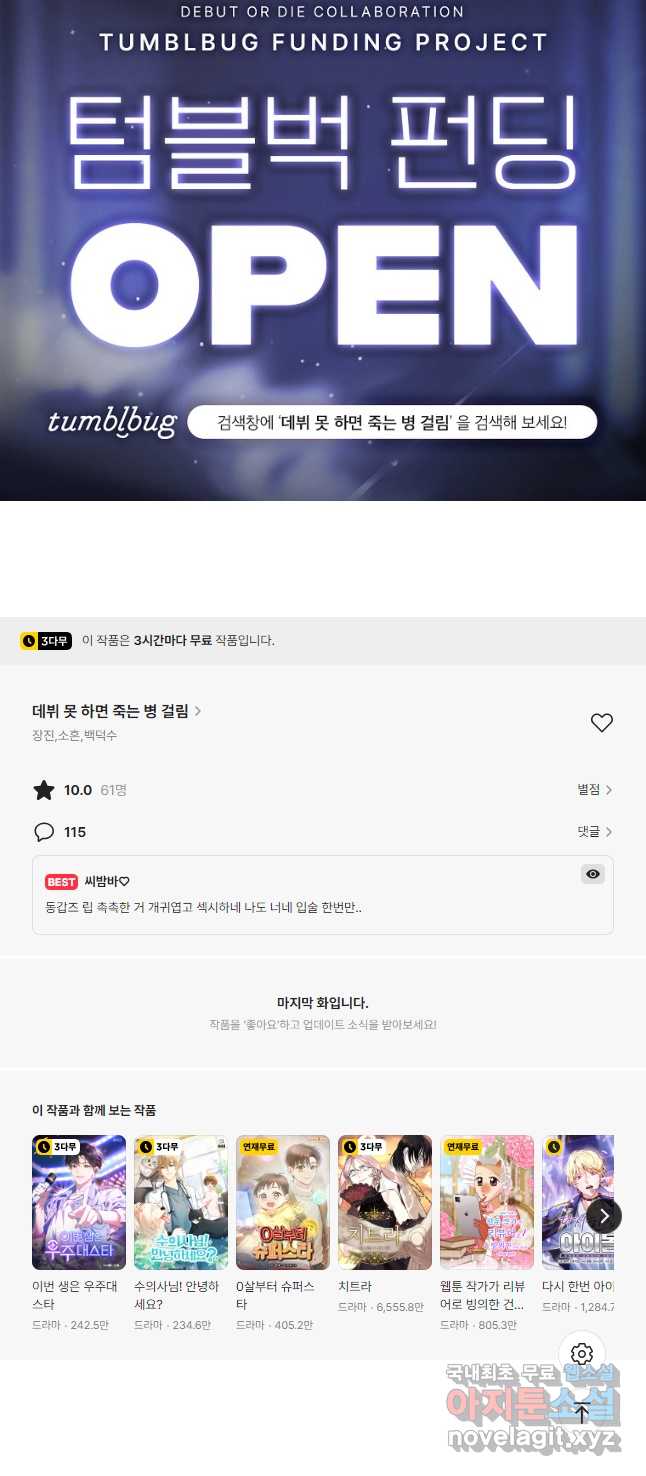Expand the 별점 ratings section

[x=595, y=790]
